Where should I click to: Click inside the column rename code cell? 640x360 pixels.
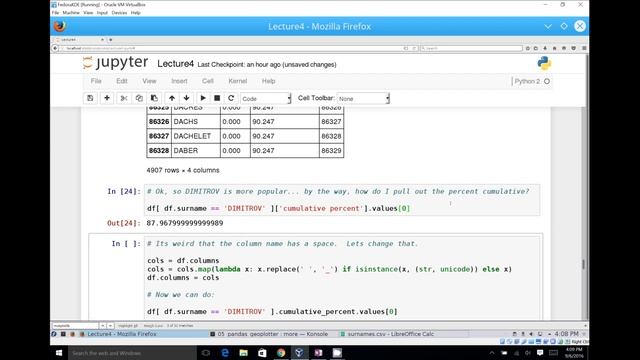click(342, 278)
